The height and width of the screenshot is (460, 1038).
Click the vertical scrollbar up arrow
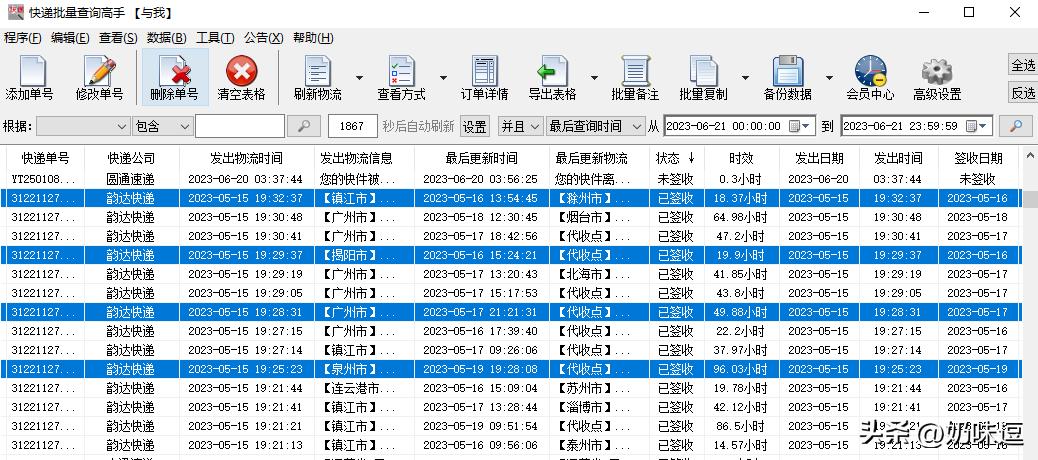(1029, 156)
